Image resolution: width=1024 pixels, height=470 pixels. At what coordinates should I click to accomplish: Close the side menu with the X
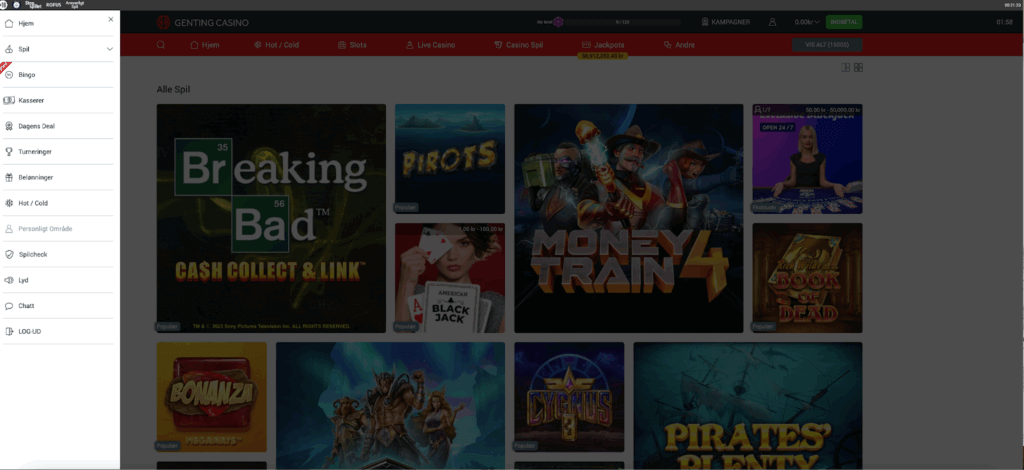click(110, 20)
